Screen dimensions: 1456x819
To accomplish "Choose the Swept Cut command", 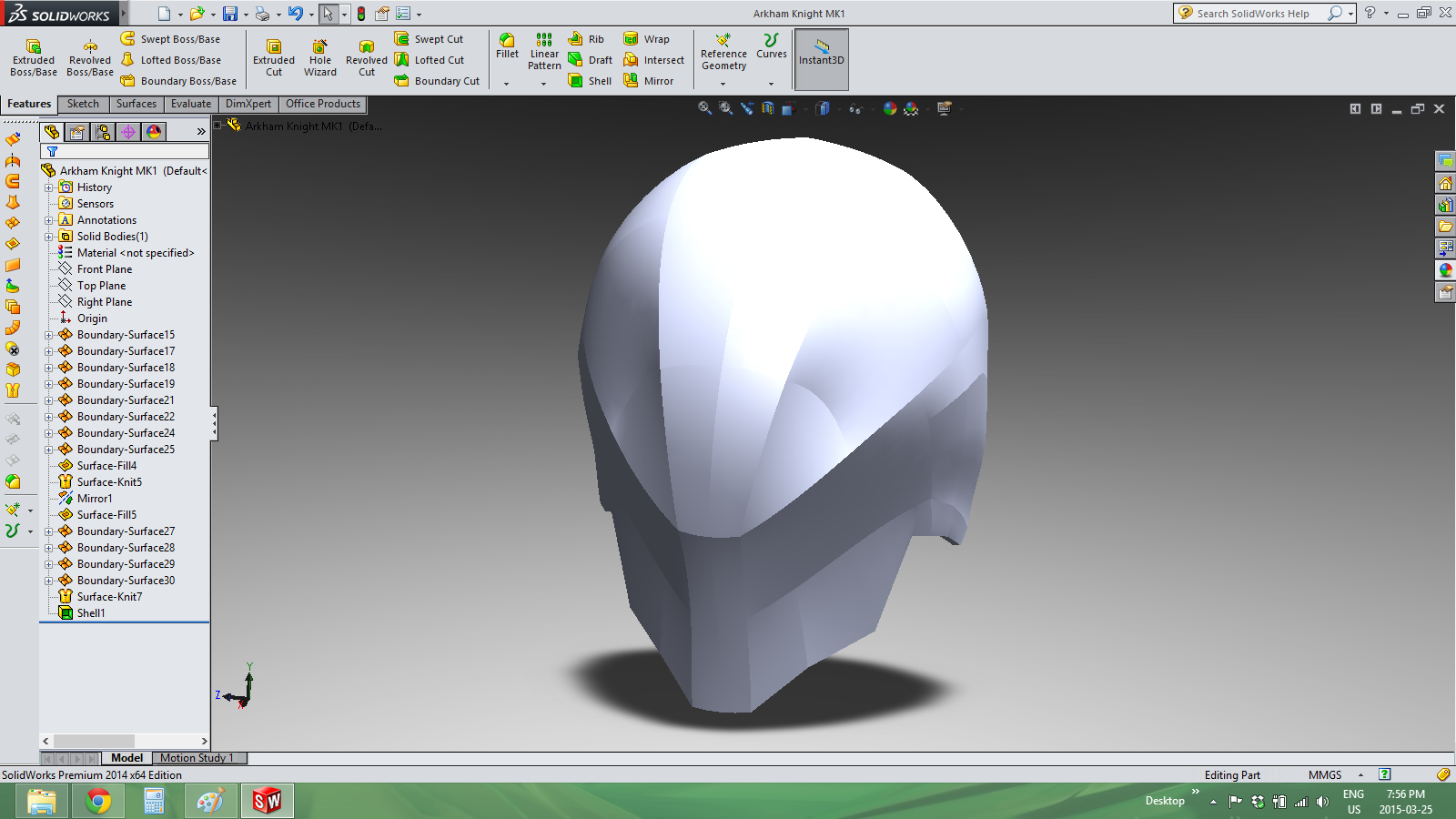I will [x=430, y=39].
